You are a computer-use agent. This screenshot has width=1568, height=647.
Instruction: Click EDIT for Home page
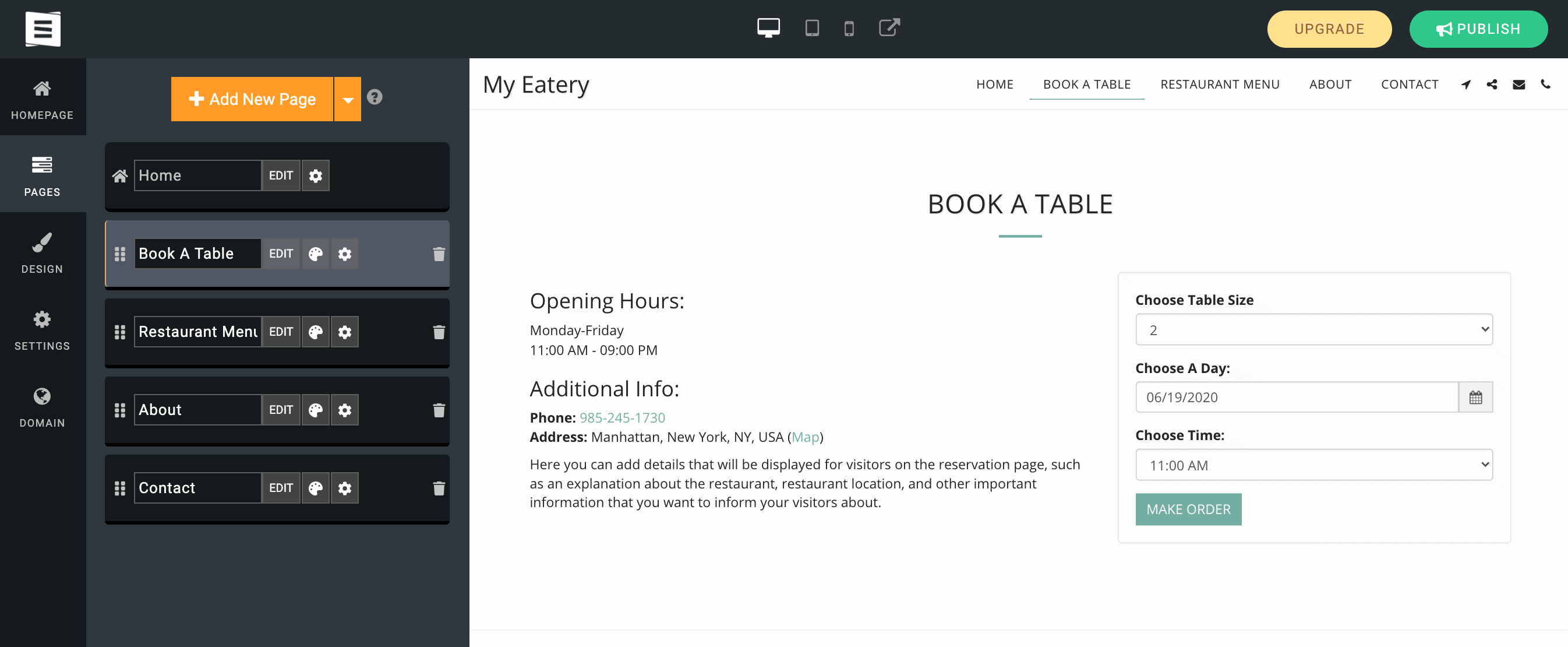pos(281,175)
